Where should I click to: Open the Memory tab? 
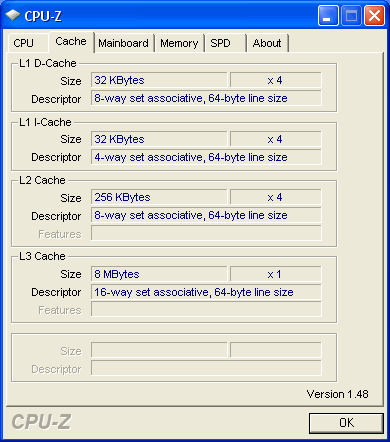[x=179, y=43]
